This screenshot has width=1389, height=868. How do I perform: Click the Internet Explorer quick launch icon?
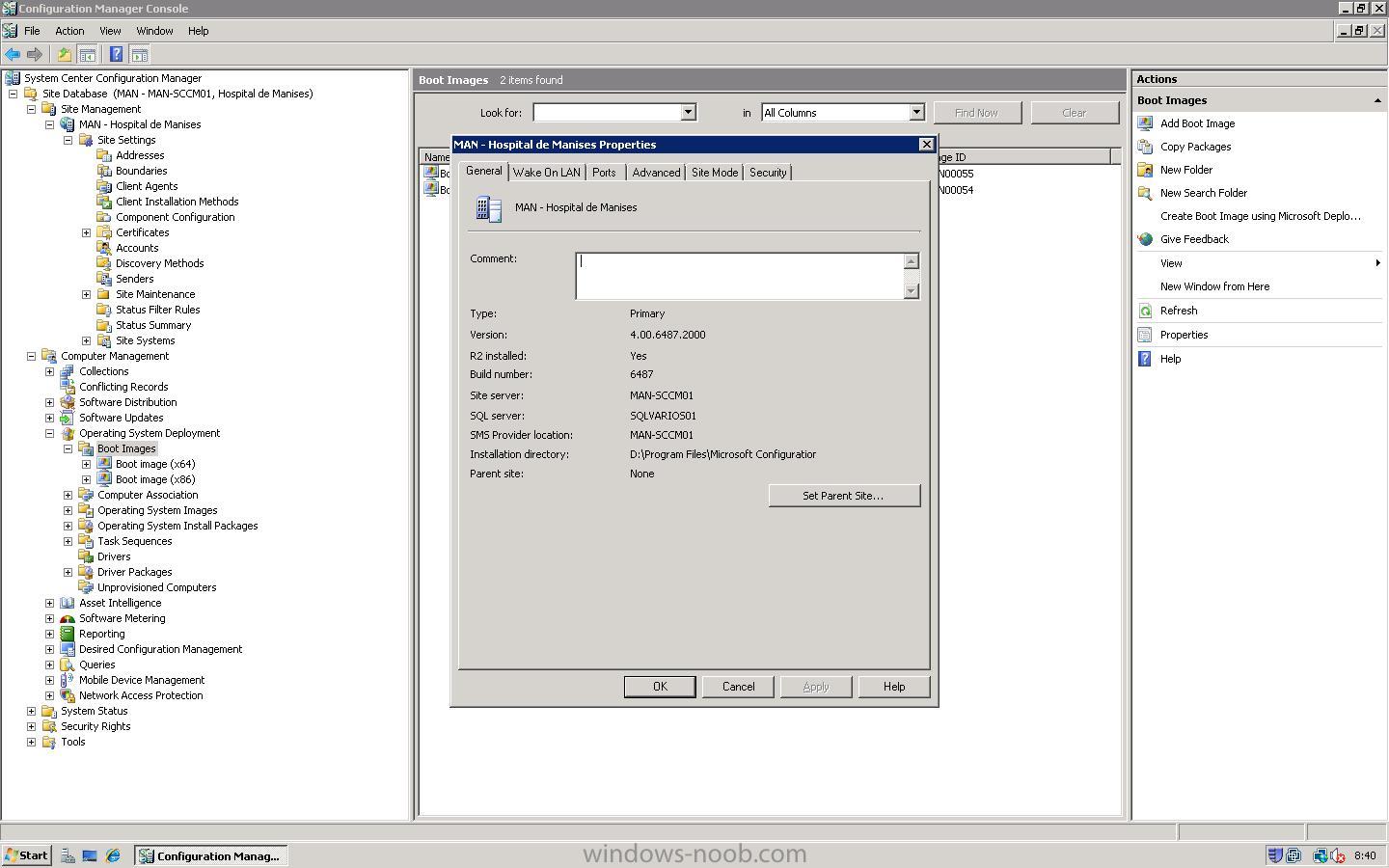[x=113, y=855]
